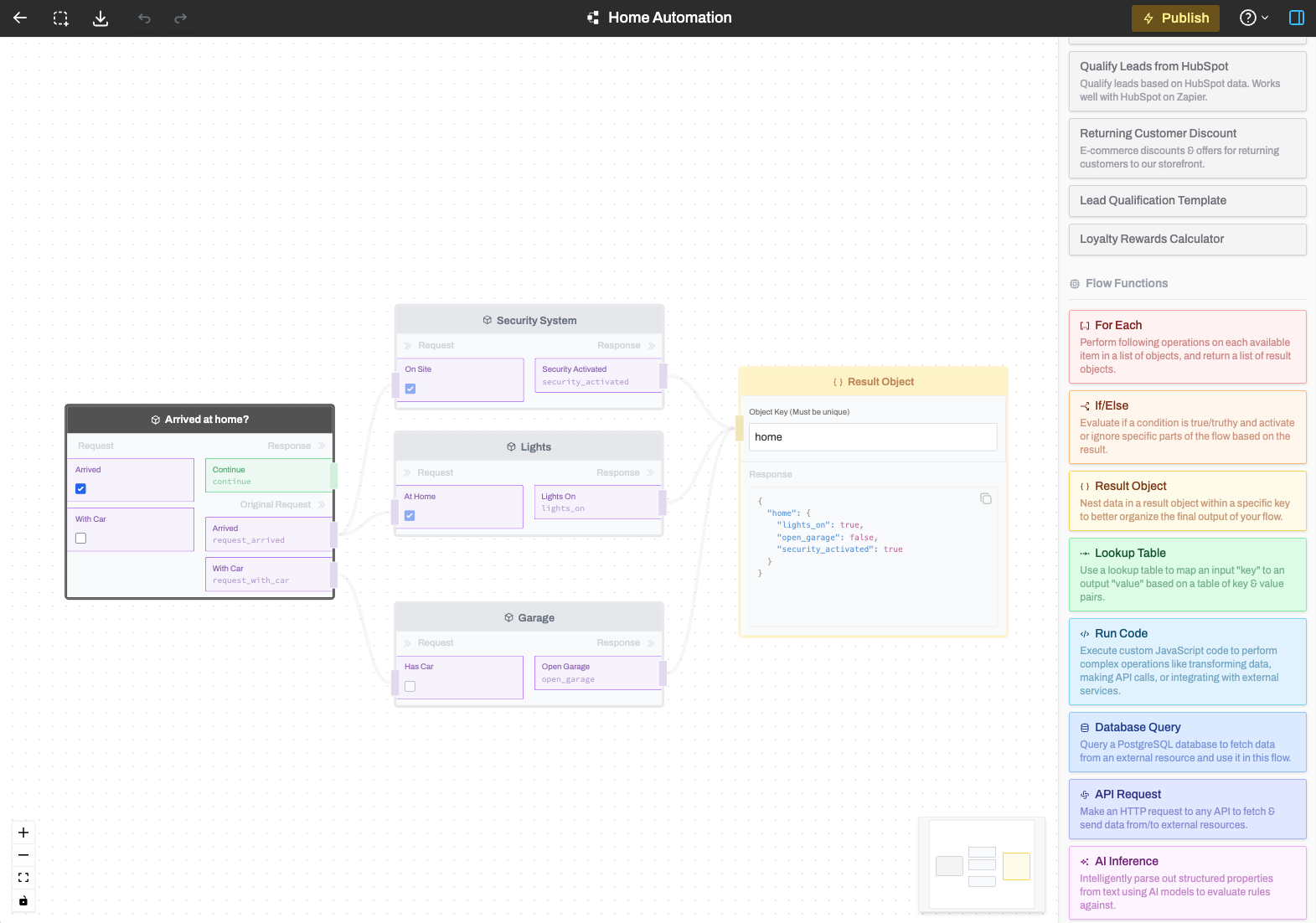
Task: Click the fit view icon
Action: (x=23, y=878)
